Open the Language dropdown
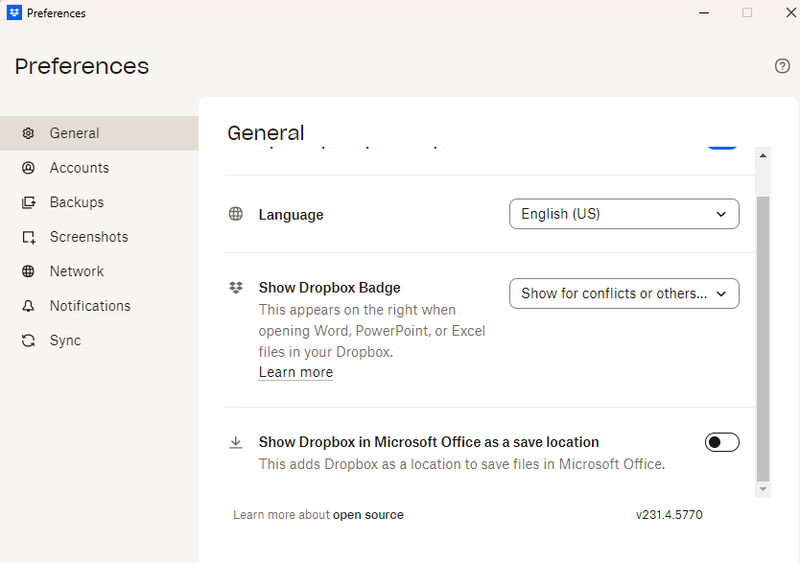The width and height of the screenshot is (800, 563). tap(623, 214)
